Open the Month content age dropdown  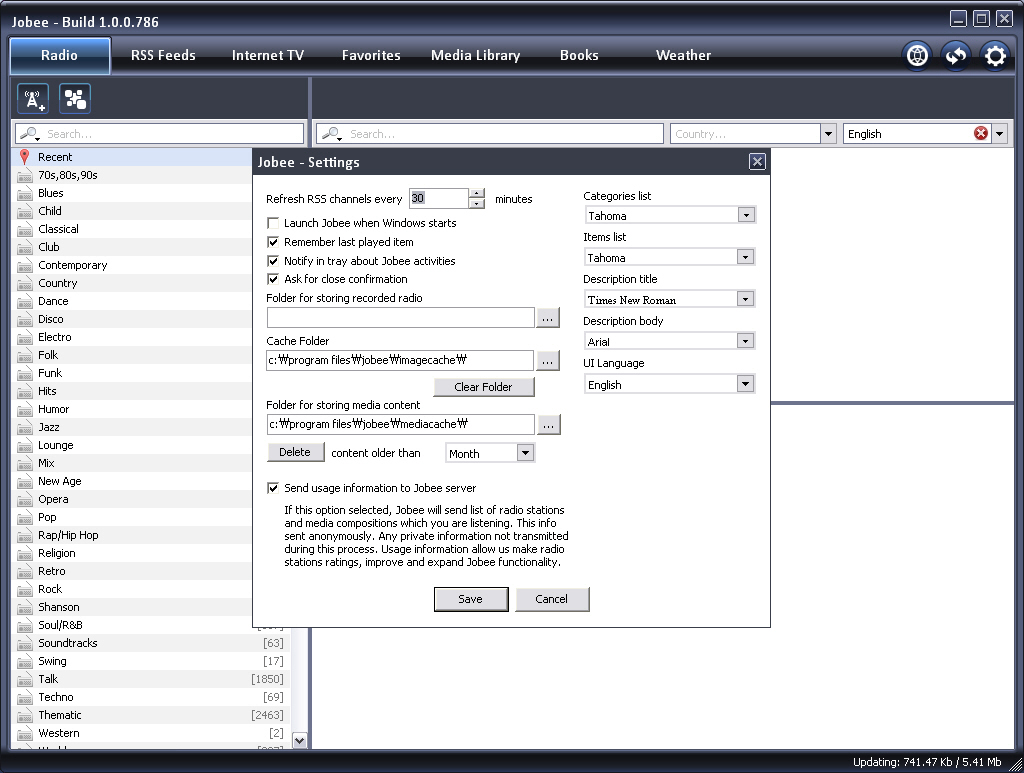tap(525, 453)
